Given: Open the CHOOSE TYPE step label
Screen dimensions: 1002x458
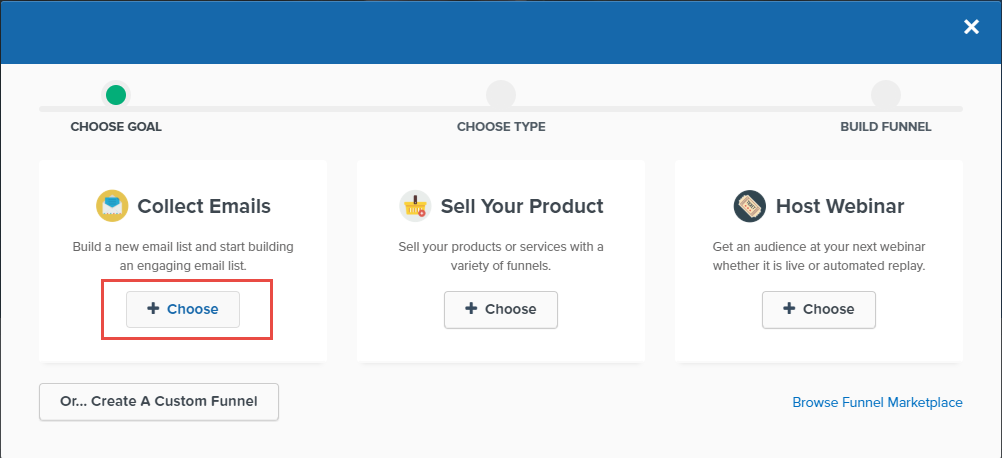Looking at the screenshot, I should coord(501,127).
